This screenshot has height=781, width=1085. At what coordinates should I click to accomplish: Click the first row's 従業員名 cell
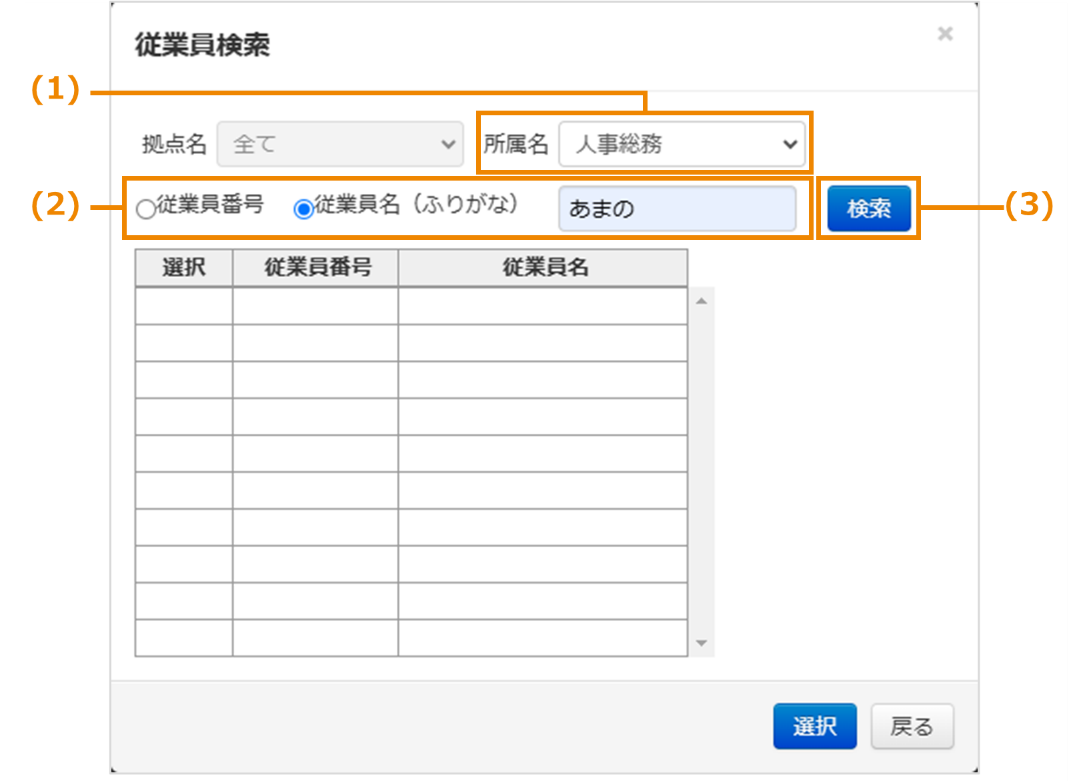click(542, 306)
